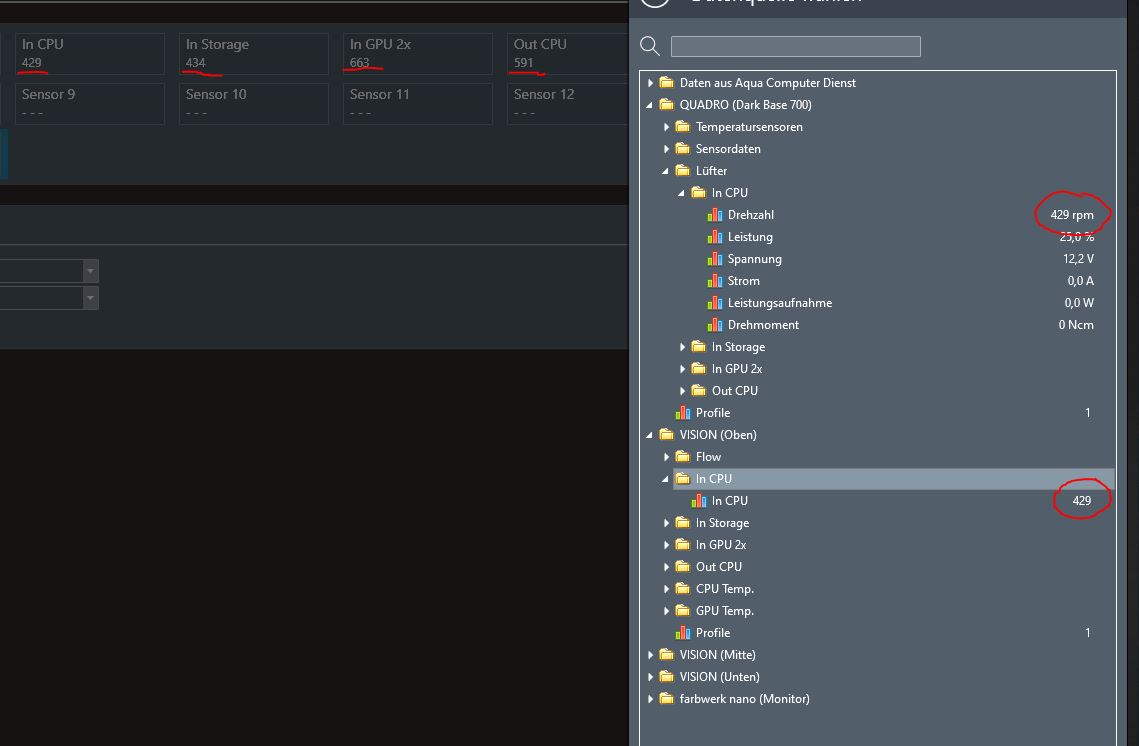Click the Sensordaten folder icon
1139x746 pixels.
click(x=683, y=148)
